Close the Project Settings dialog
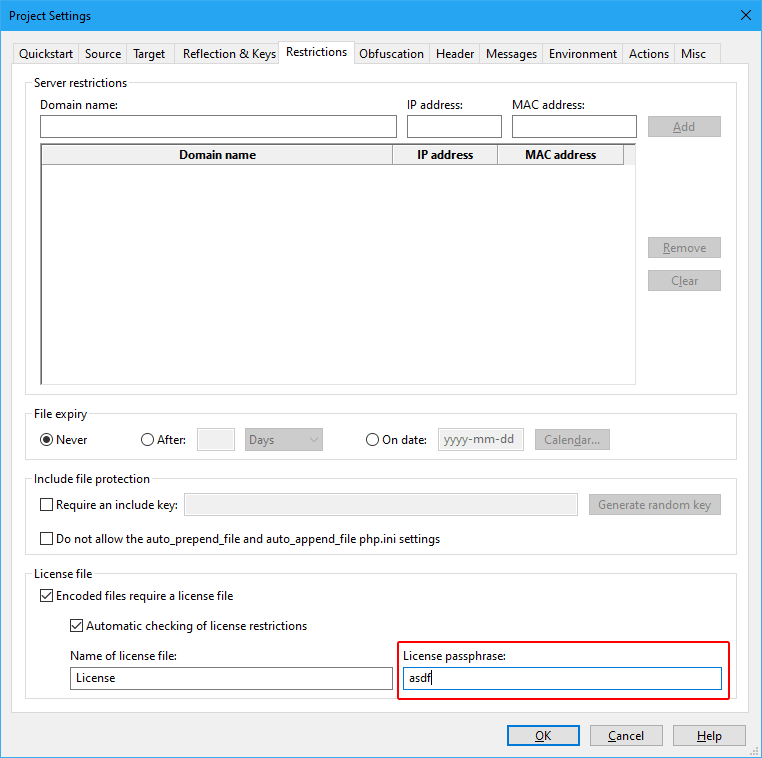 pos(745,15)
